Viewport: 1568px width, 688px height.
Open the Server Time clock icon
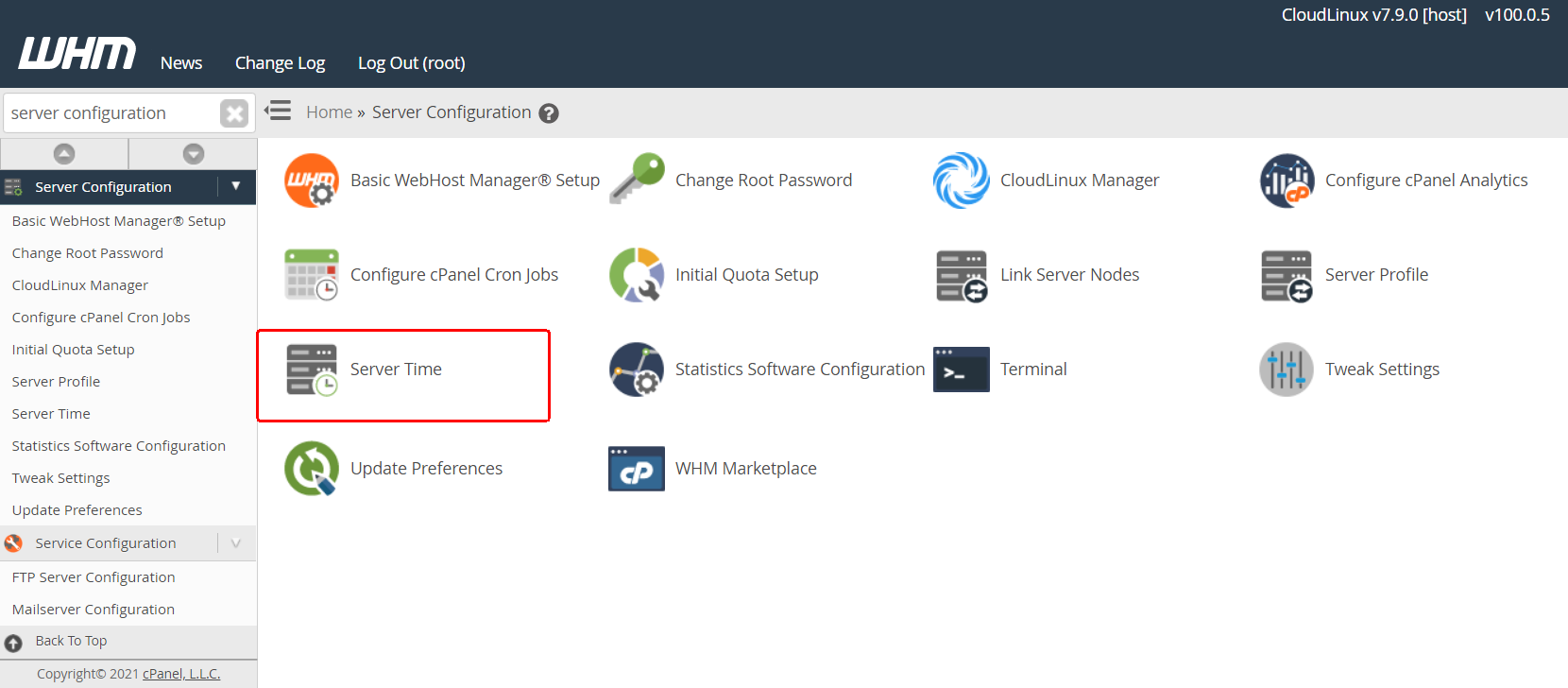coord(312,370)
